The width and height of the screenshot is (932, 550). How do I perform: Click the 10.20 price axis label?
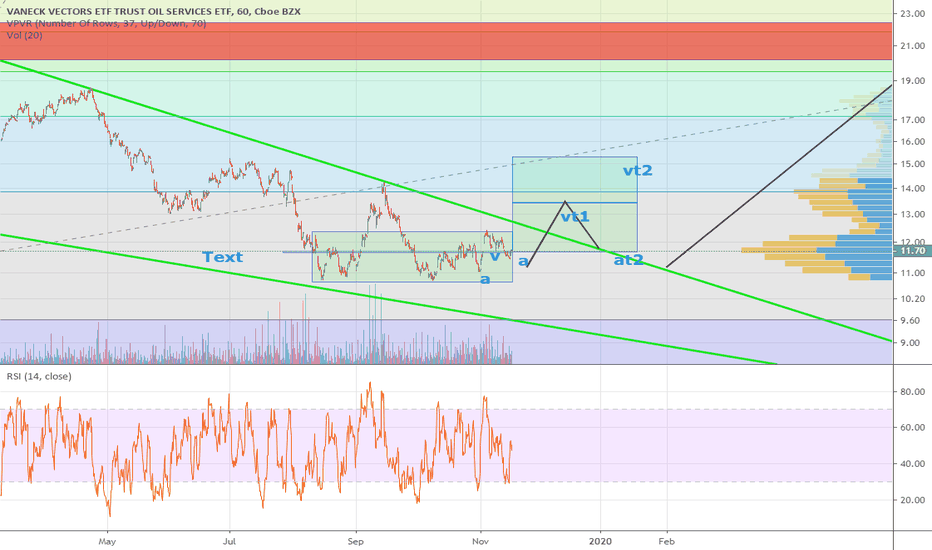[912, 298]
